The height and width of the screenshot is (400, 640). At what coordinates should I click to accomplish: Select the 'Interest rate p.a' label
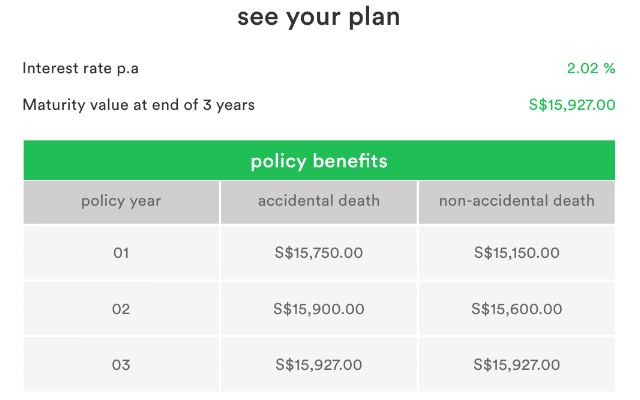tap(80, 68)
